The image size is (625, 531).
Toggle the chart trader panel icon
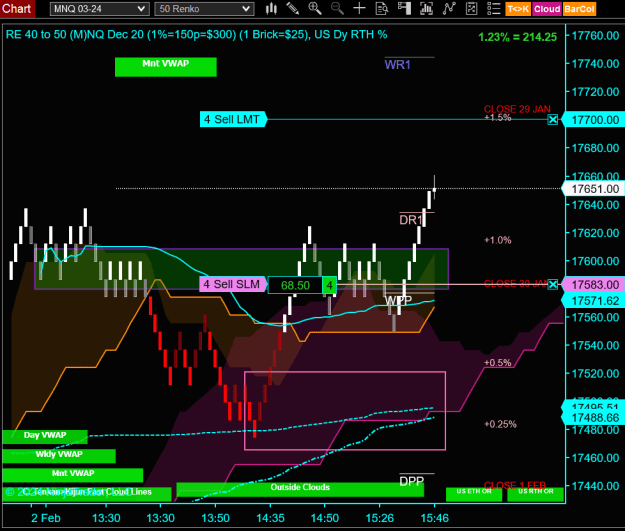[x=404, y=8]
